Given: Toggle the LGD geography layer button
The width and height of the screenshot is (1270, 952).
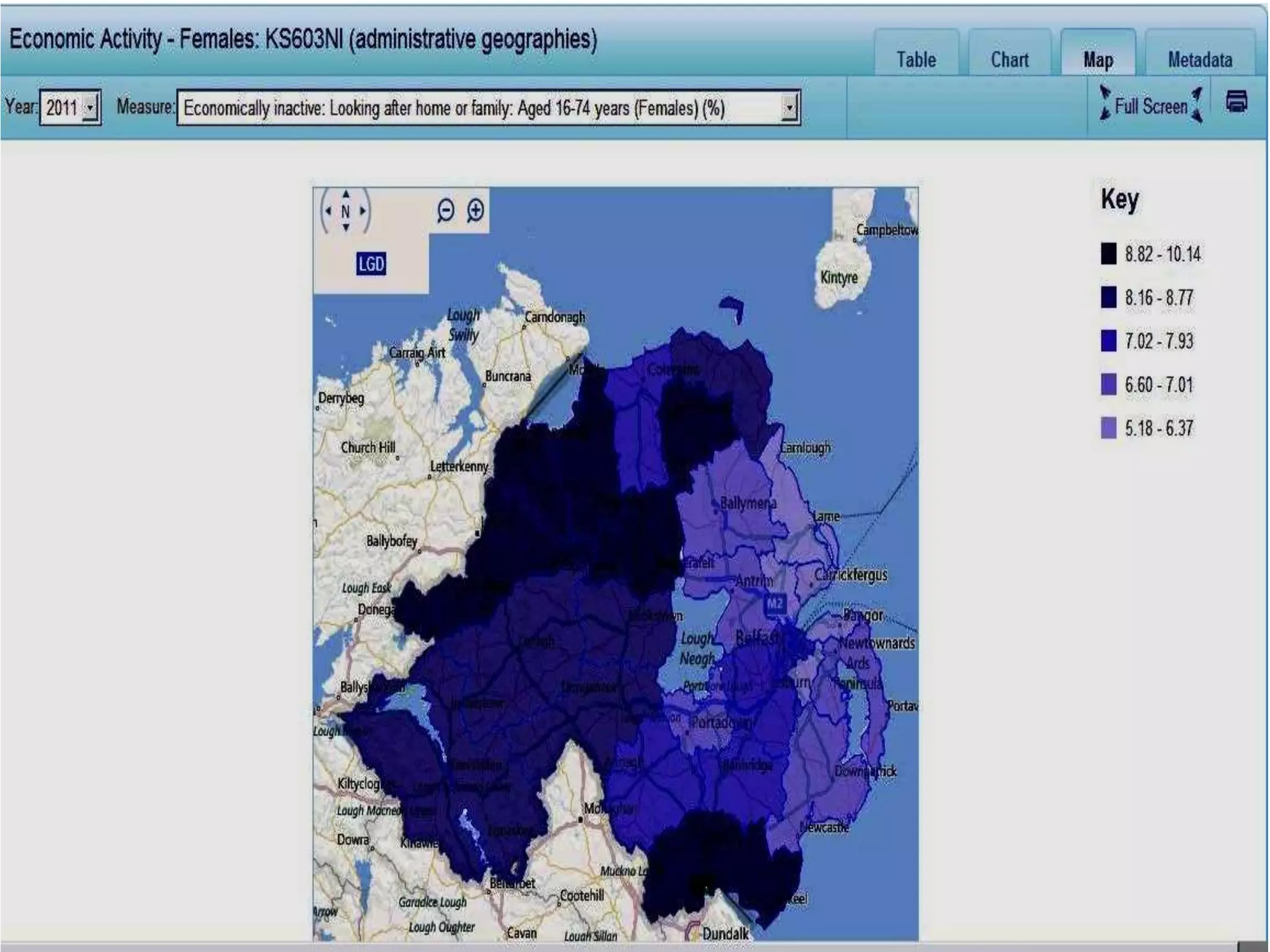Looking at the screenshot, I should click(371, 264).
